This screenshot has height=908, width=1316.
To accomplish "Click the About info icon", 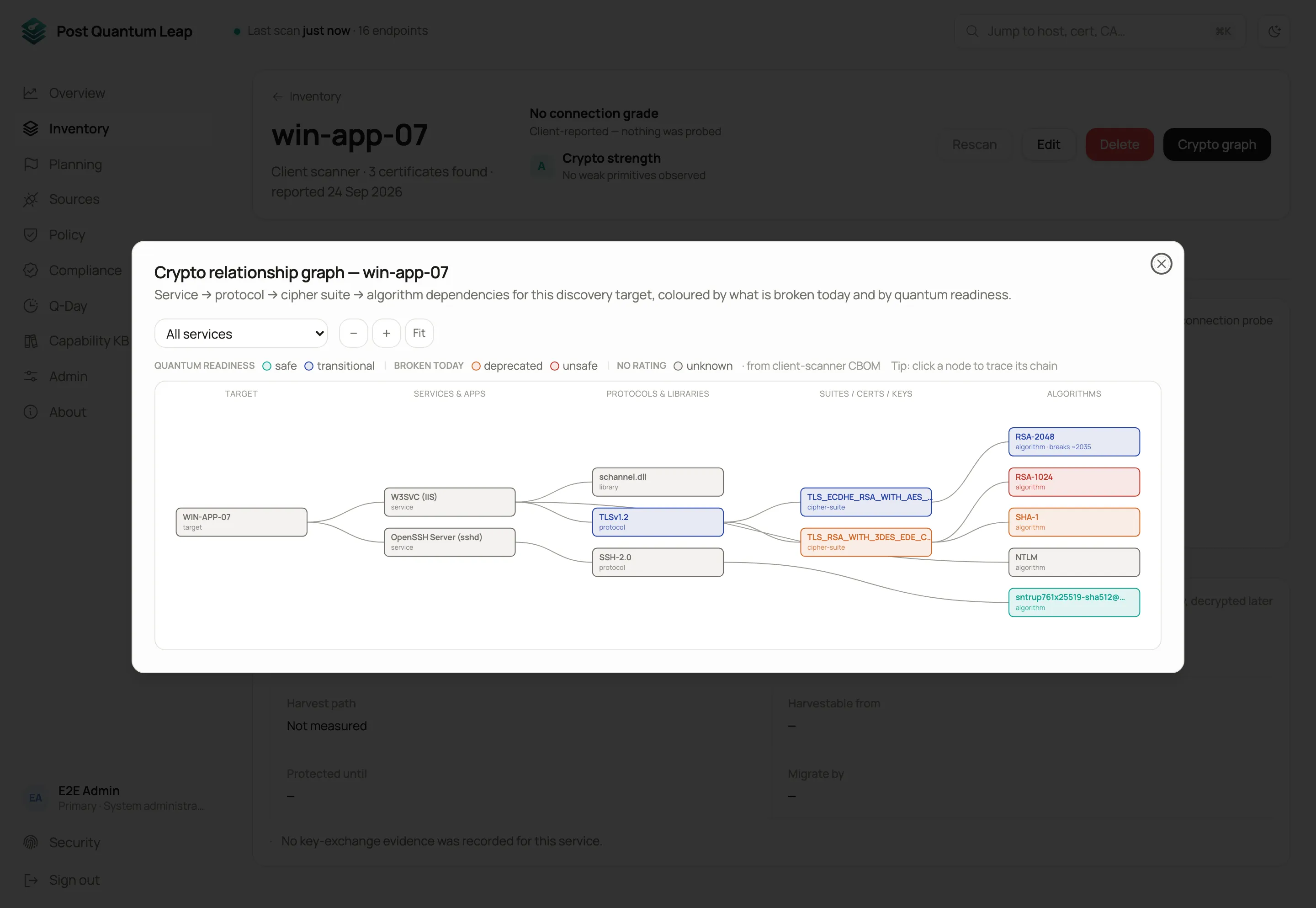I will 31,412.
